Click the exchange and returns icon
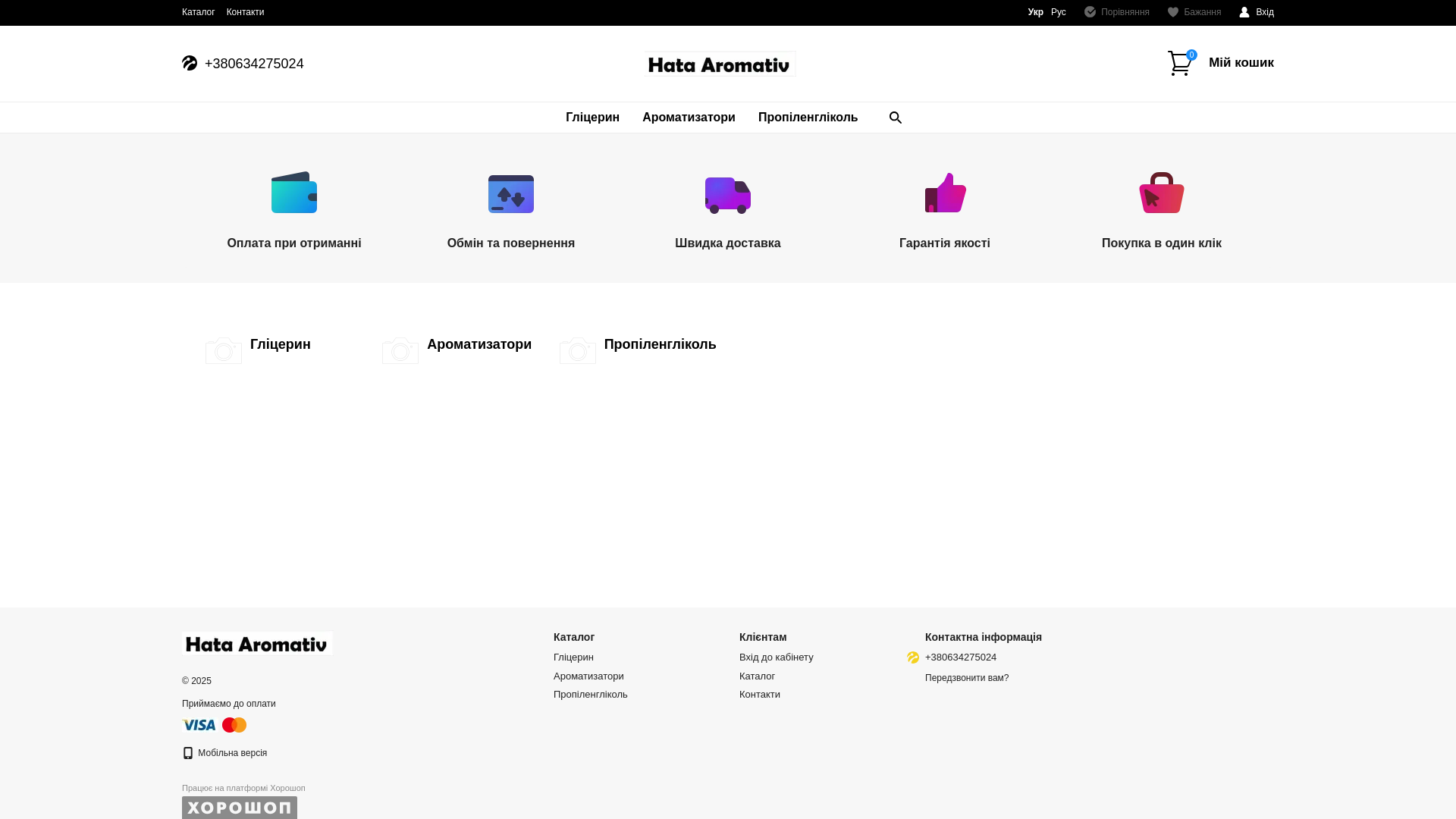1456x819 pixels. (x=511, y=194)
